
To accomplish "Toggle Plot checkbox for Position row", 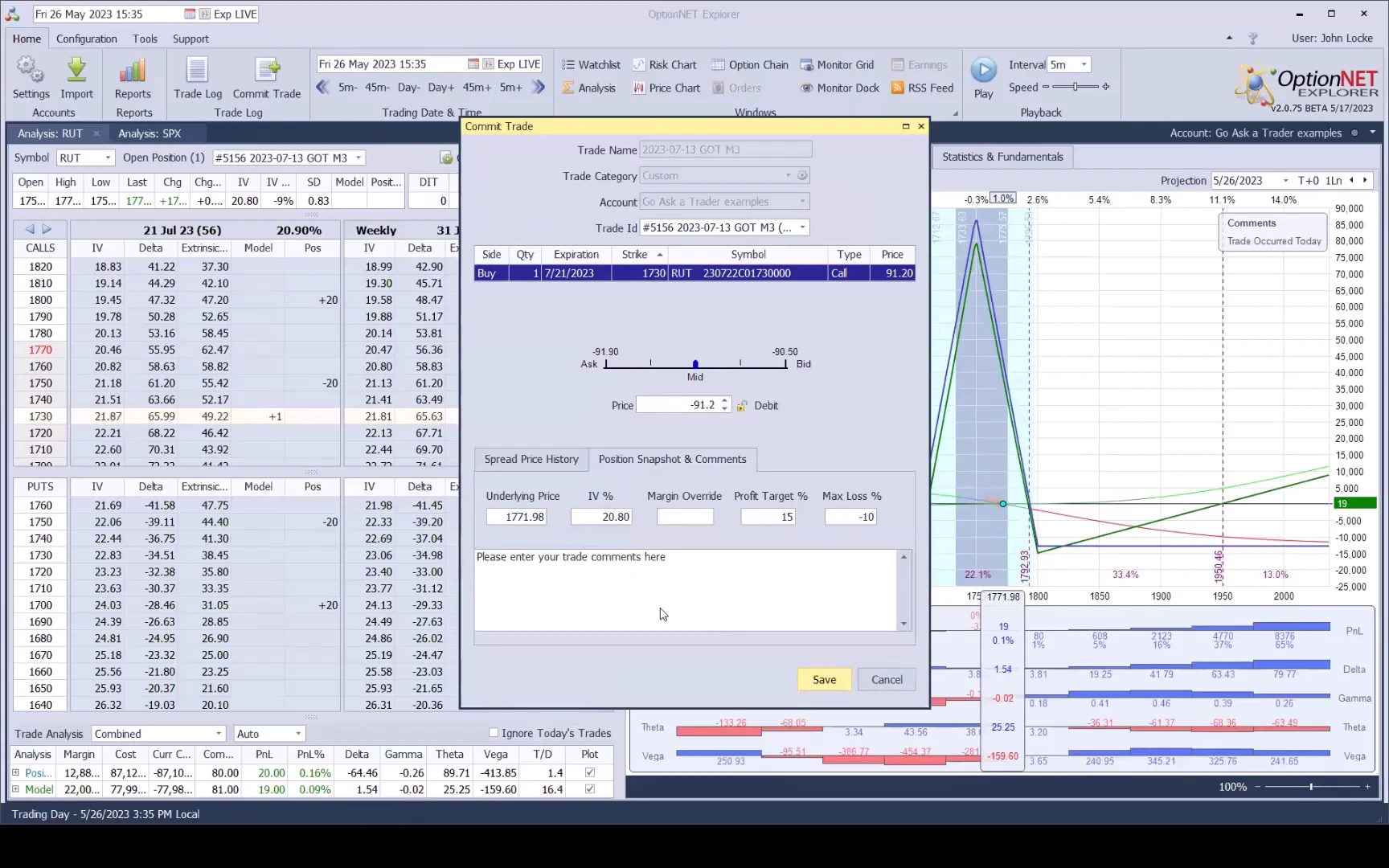I will [x=590, y=773].
